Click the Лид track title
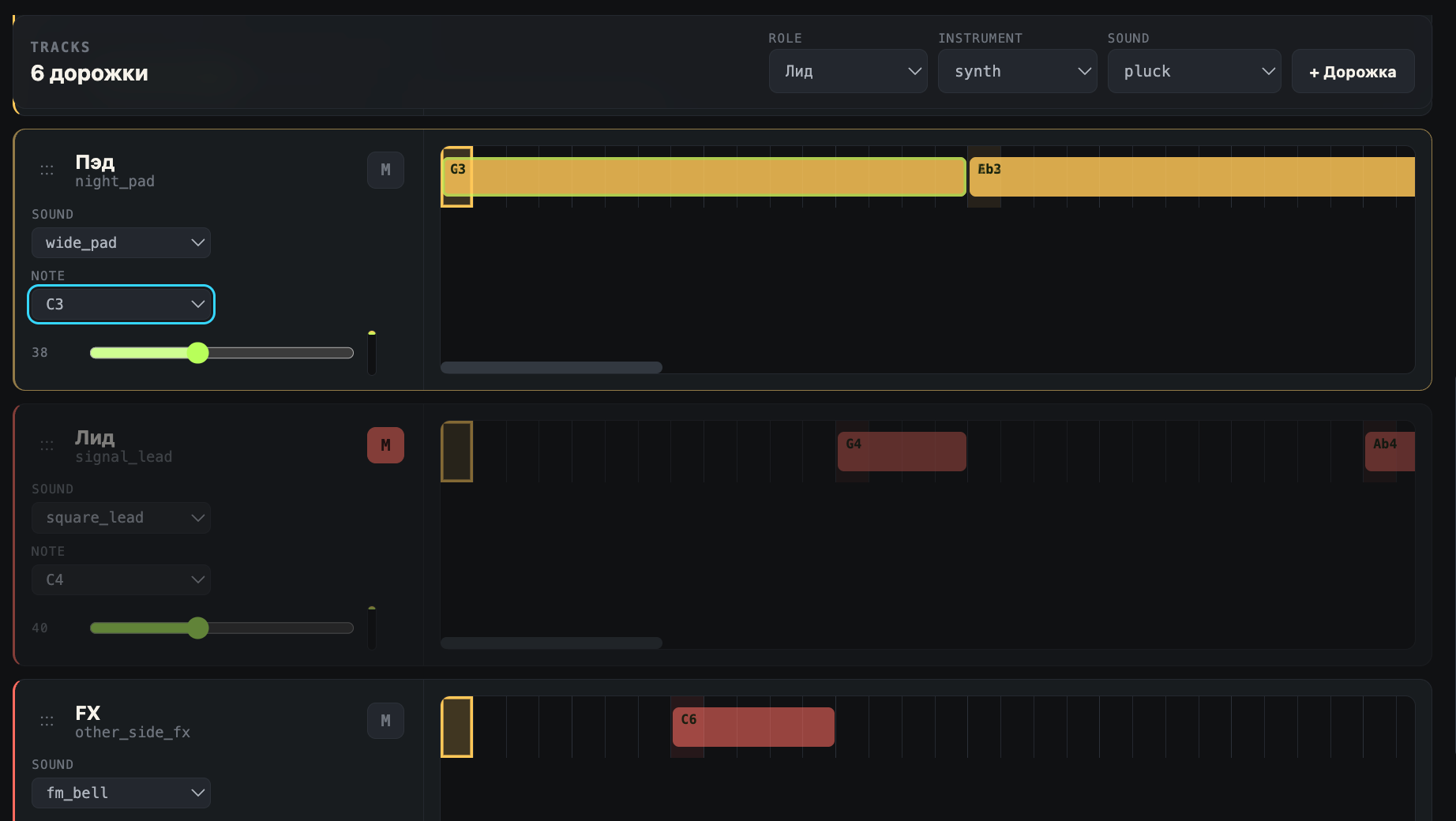Viewport: 1456px width, 821px height. point(95,437)
